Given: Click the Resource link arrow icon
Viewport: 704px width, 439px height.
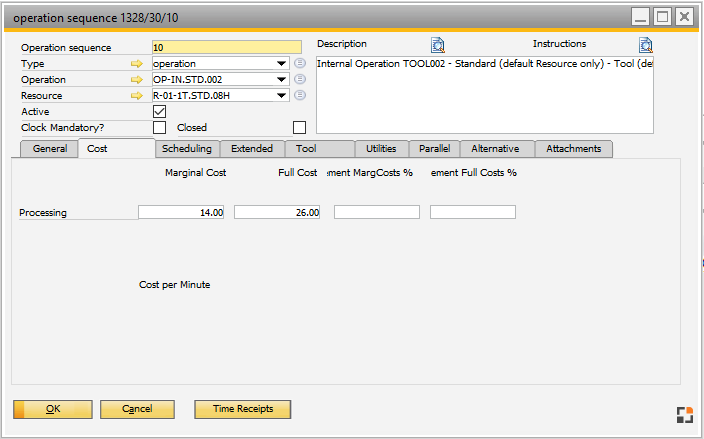Looking at the screenshot, I should 137,96.
